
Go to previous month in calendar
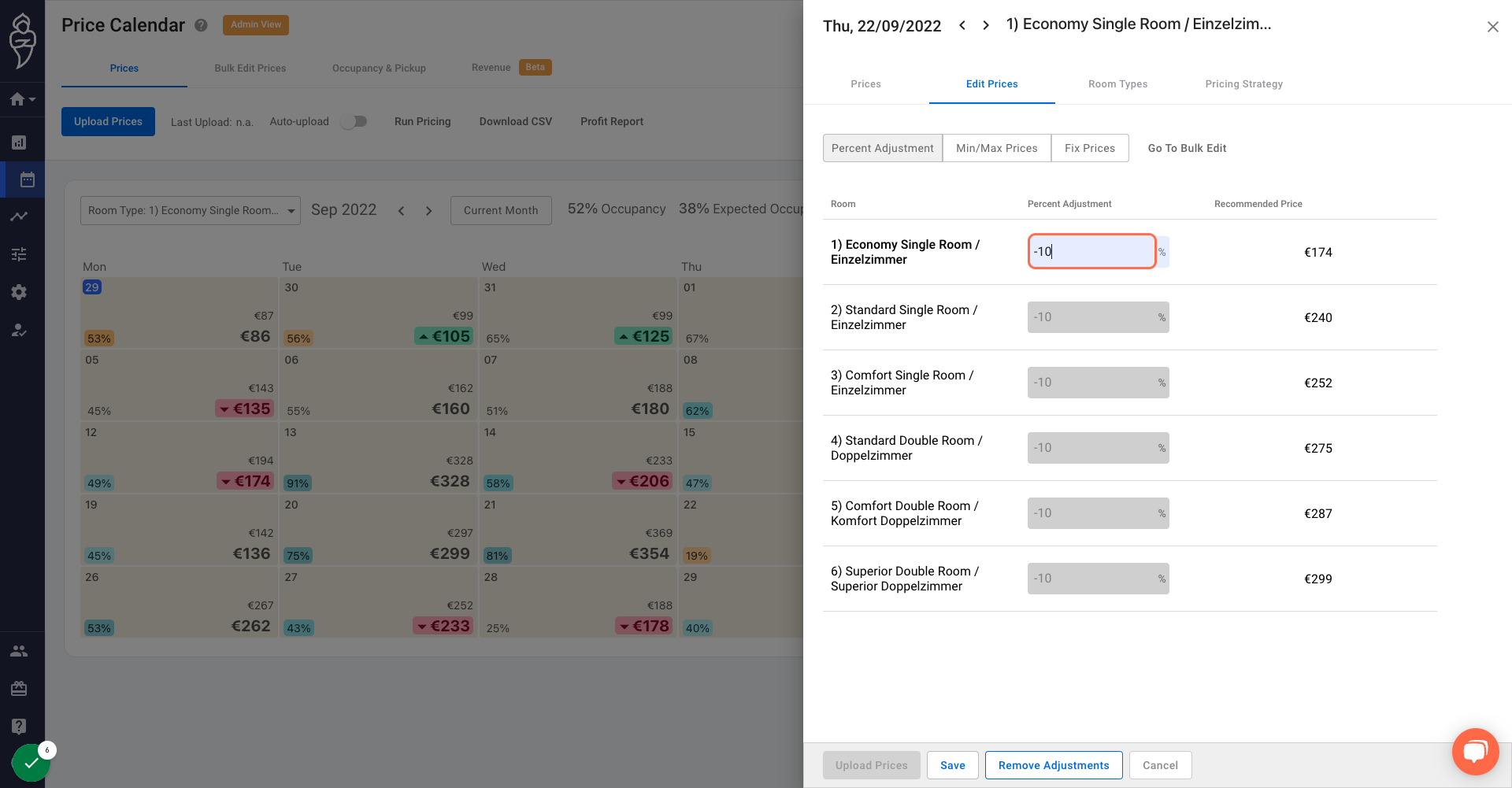[x=402, y=211]
